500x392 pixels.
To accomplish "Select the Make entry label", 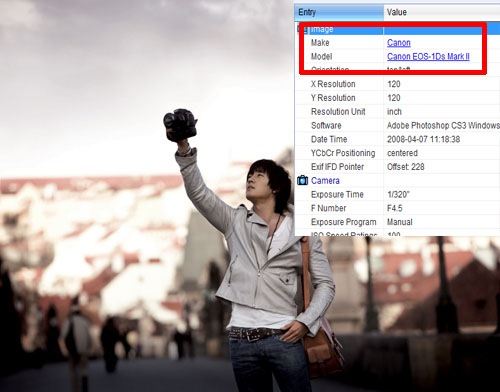I will [320, 43].
